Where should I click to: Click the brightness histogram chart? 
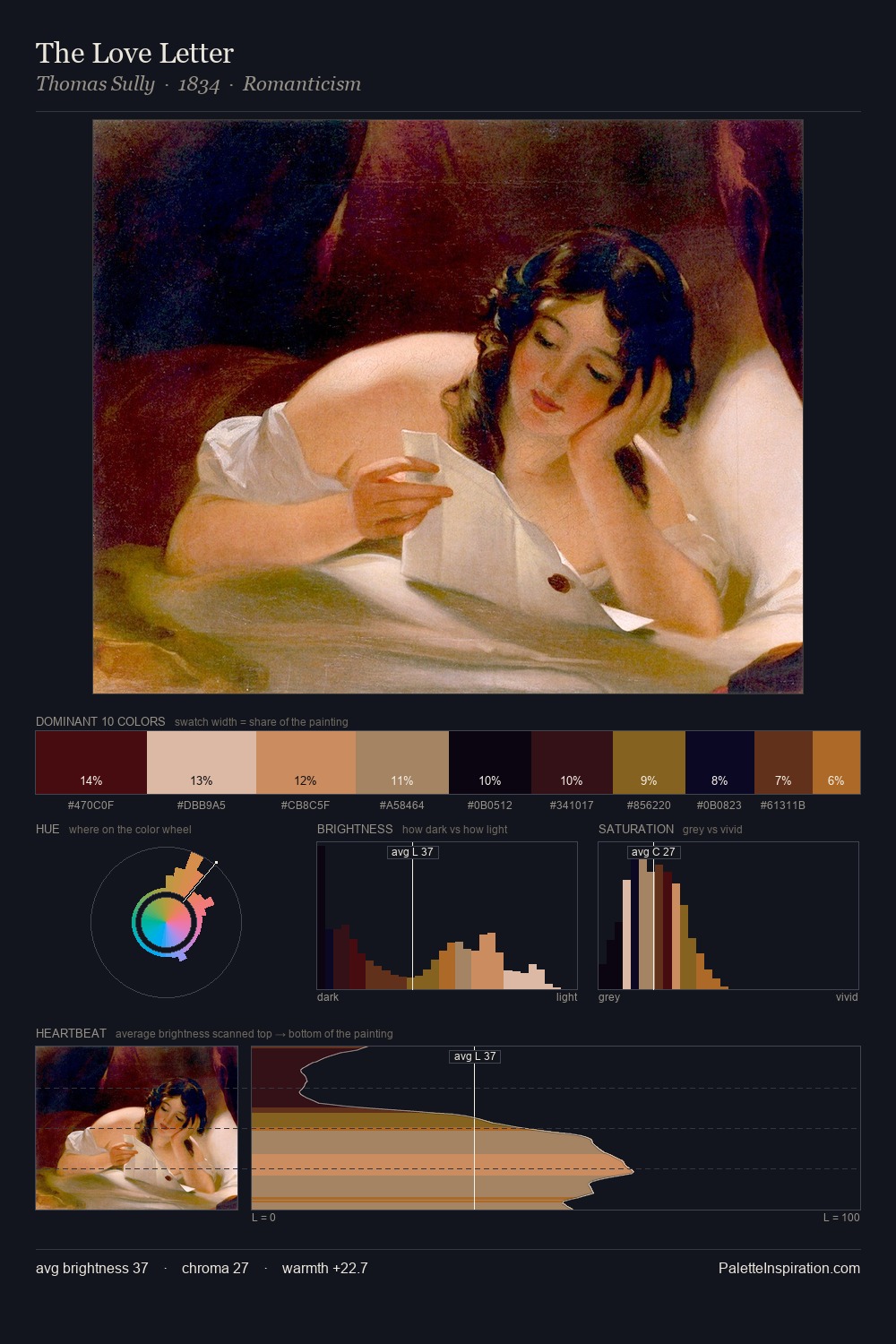click(x=447, y=916)
